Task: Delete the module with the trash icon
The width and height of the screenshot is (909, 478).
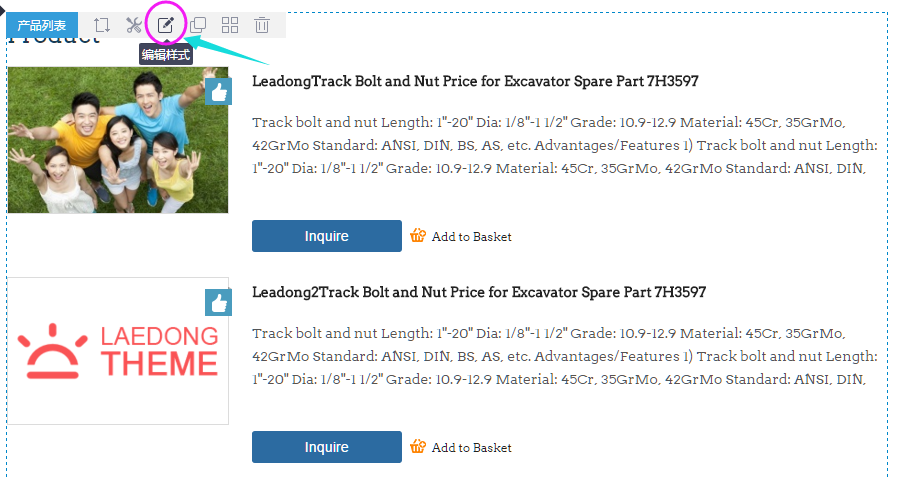Action: (x=261, y=25)
